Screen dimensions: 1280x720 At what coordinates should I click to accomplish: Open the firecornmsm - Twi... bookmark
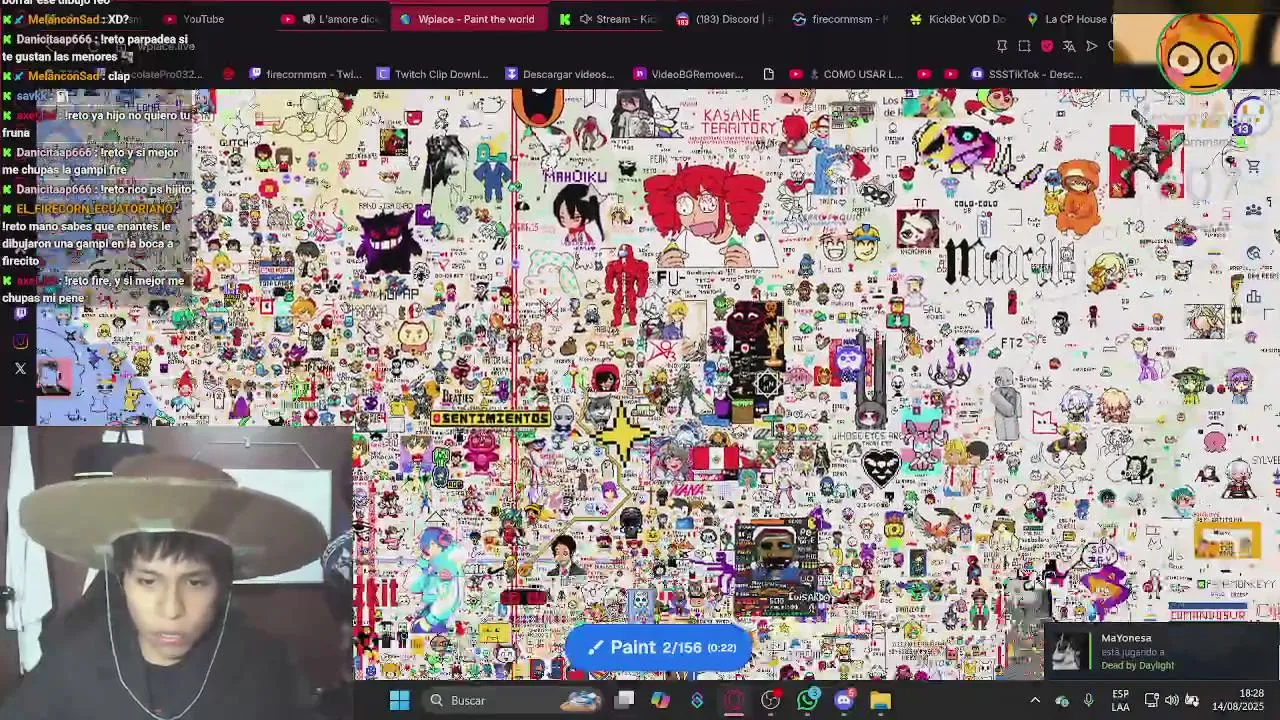pos(305,74)
